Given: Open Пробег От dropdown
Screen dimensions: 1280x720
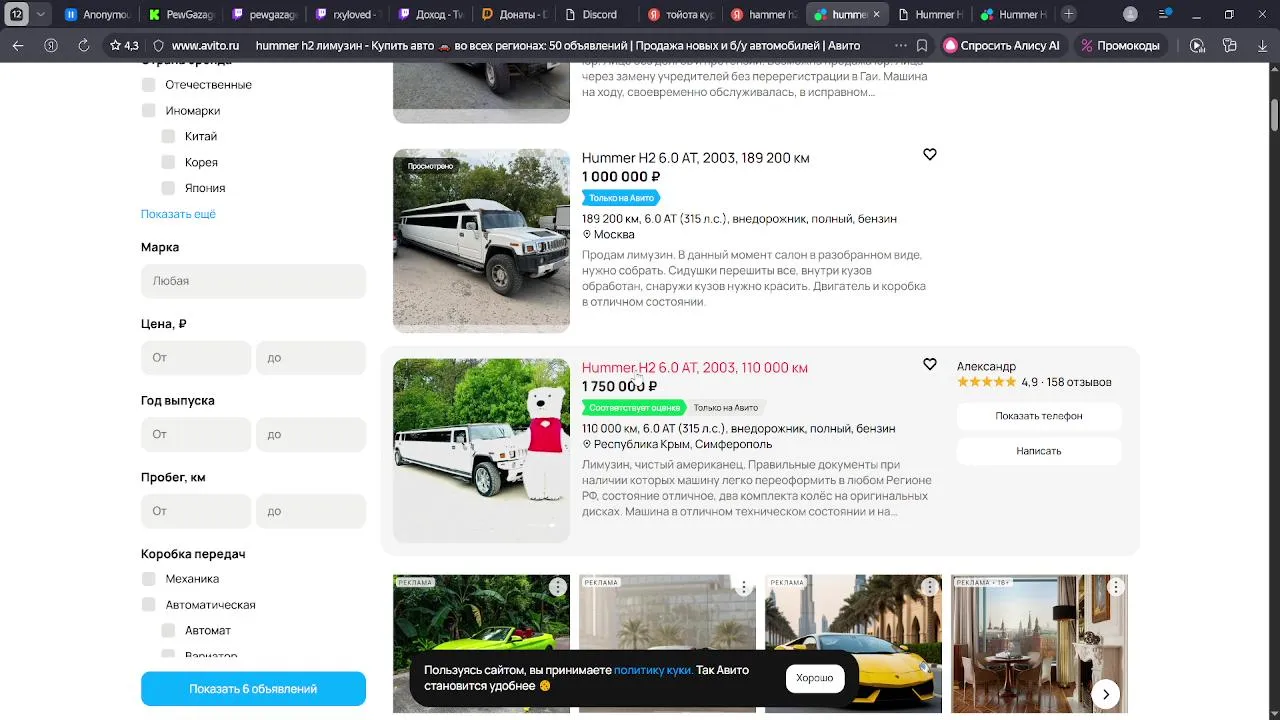Looking at the screenshot, I should (196, 511).
